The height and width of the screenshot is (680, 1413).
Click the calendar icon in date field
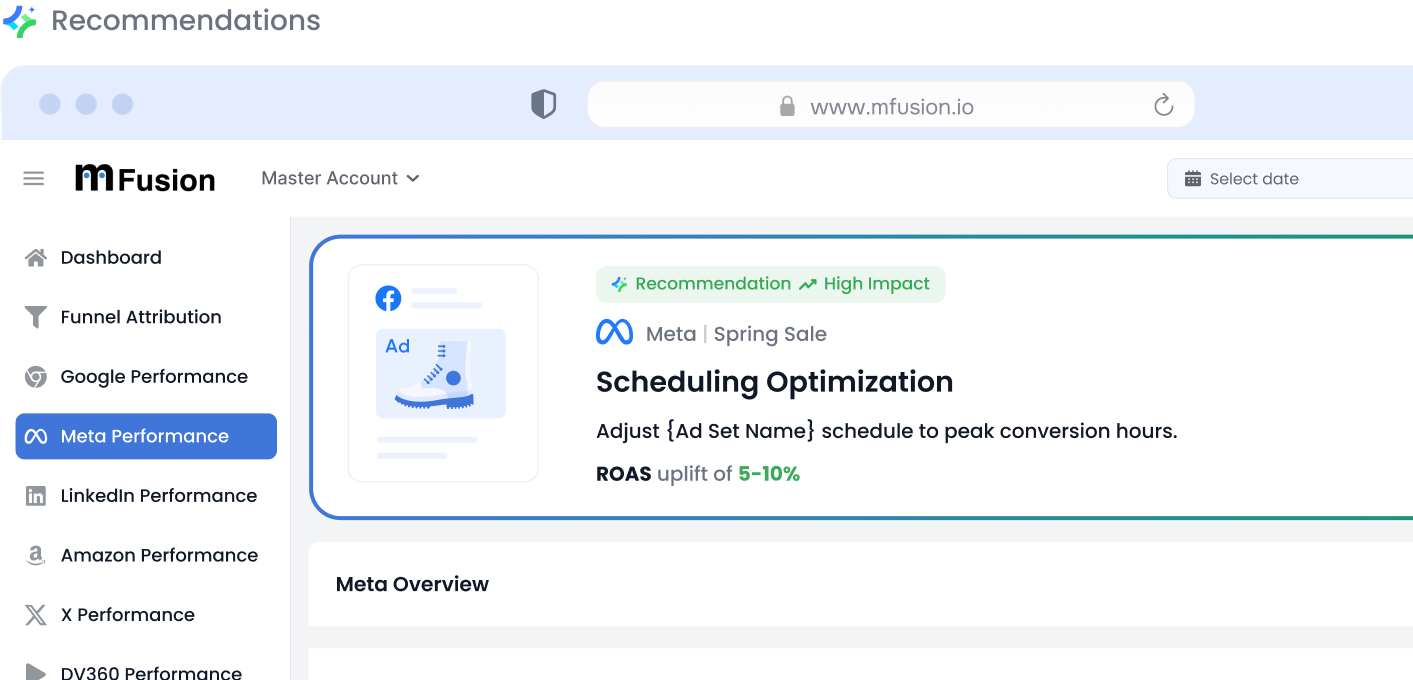[x=1192, y=179]
